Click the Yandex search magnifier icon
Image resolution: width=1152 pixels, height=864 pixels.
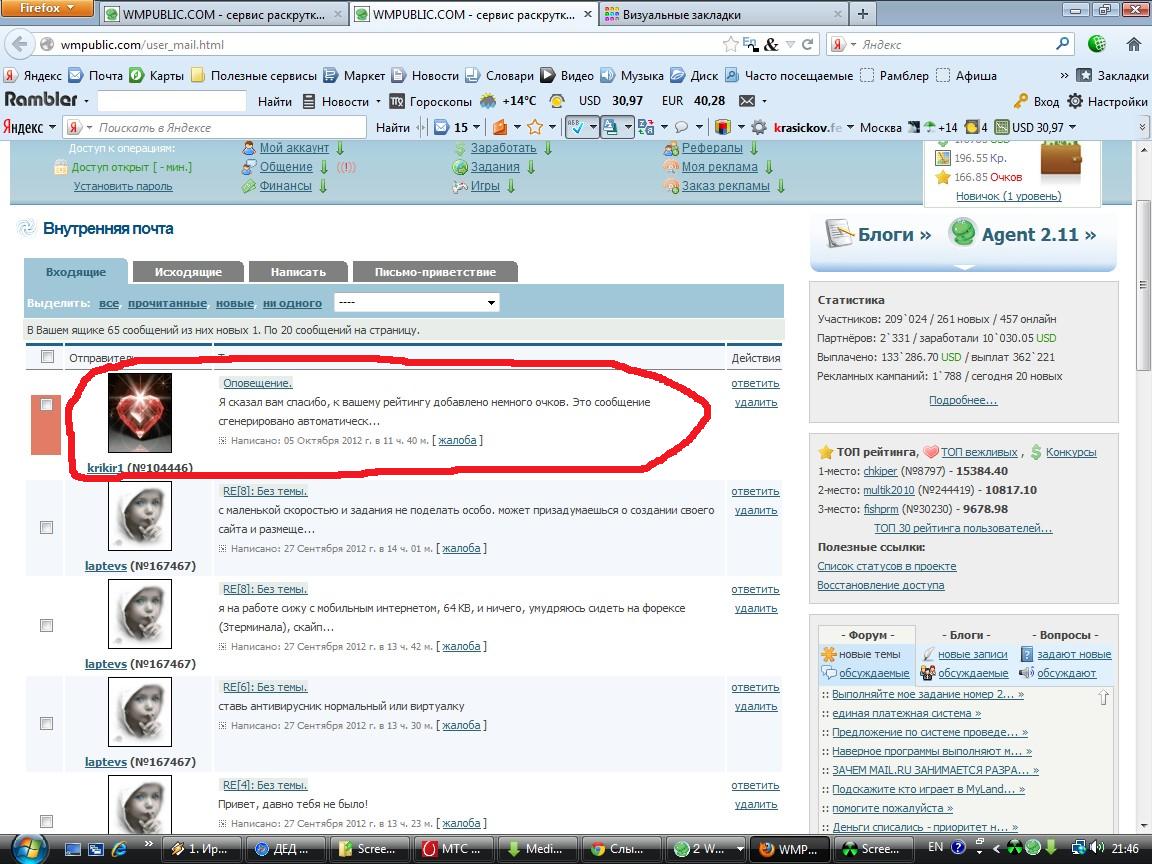click(1062, 44)
